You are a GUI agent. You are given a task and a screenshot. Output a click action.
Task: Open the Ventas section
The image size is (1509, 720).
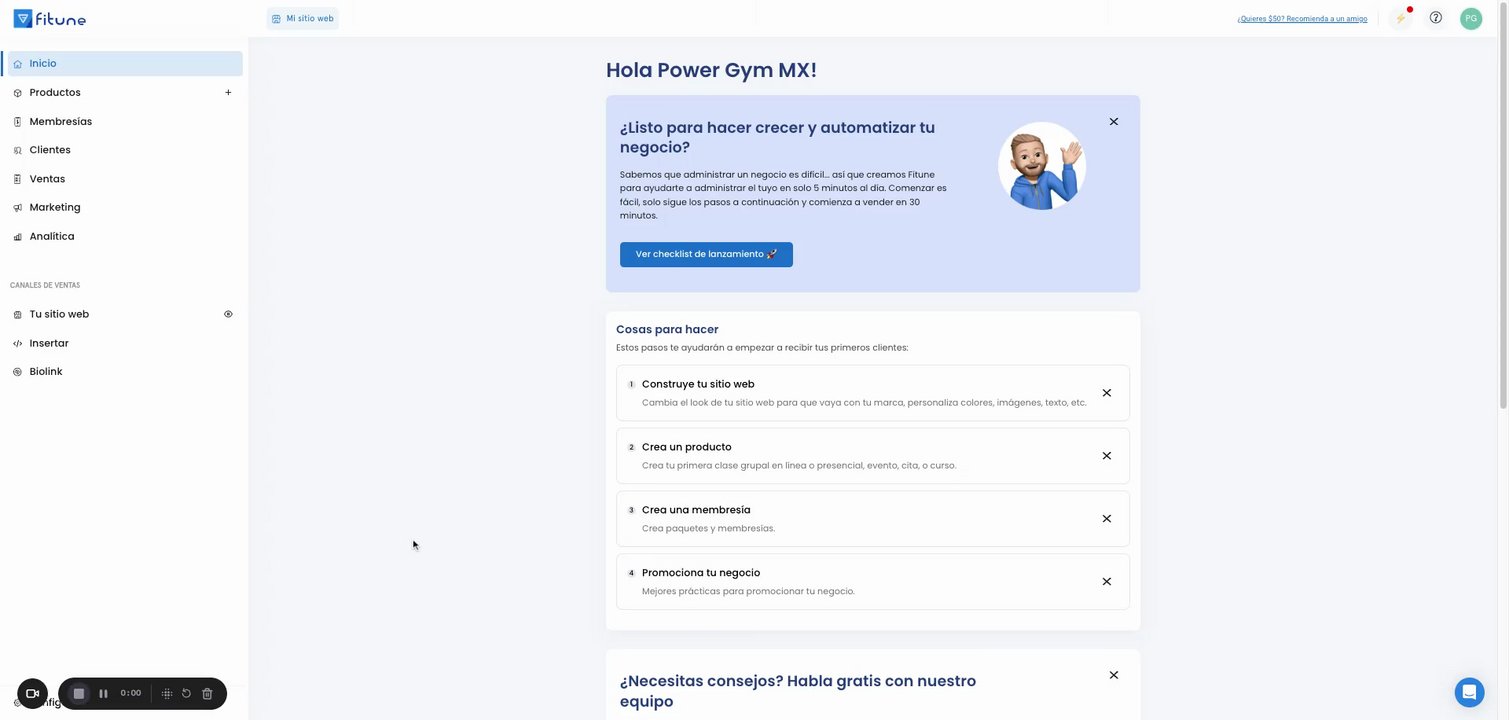point(47,179)
